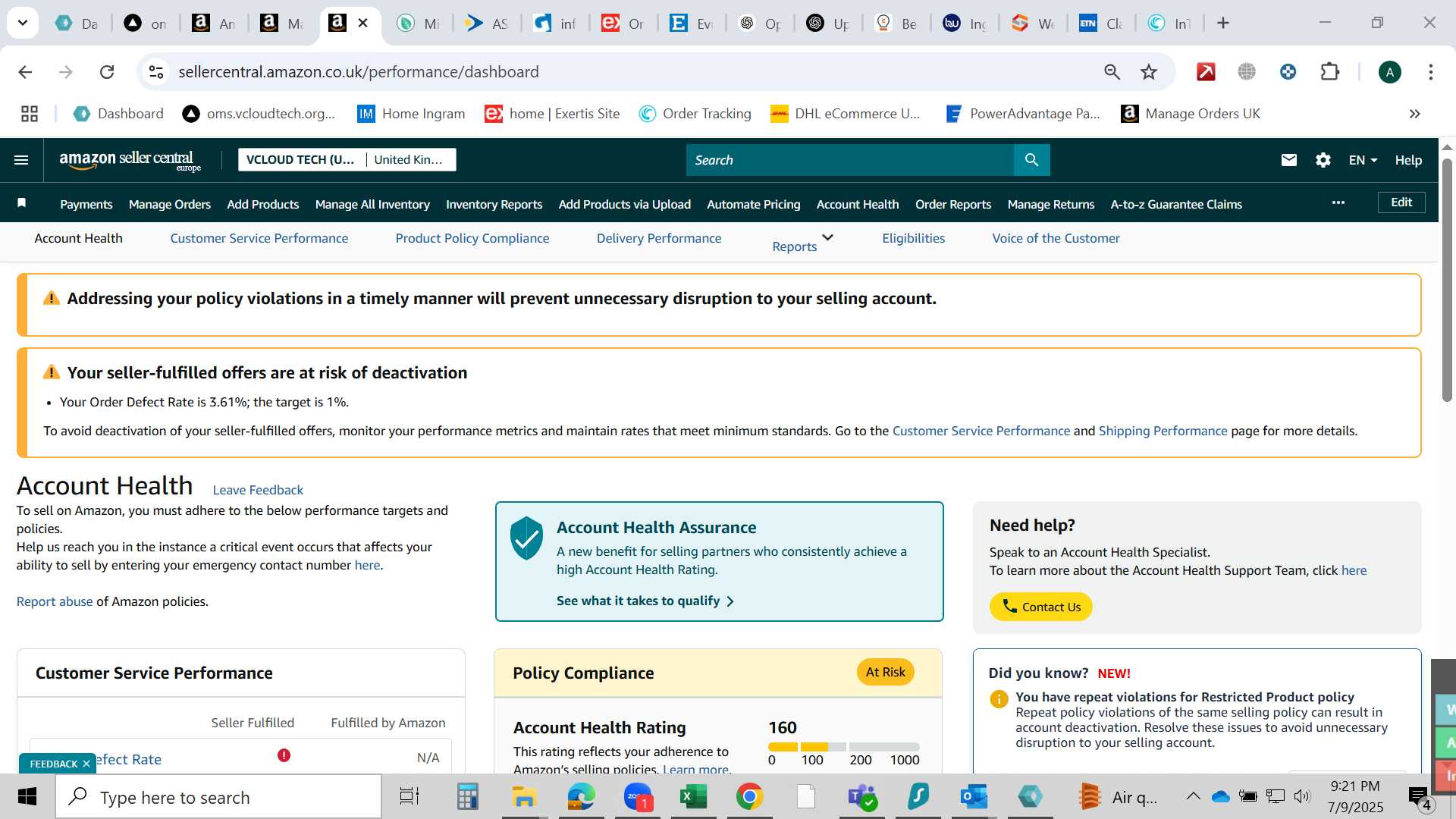This screenshot has height=819, width=1456.
Task: Click the Amazon Seller Central logo
Action: tap(130, 160)
